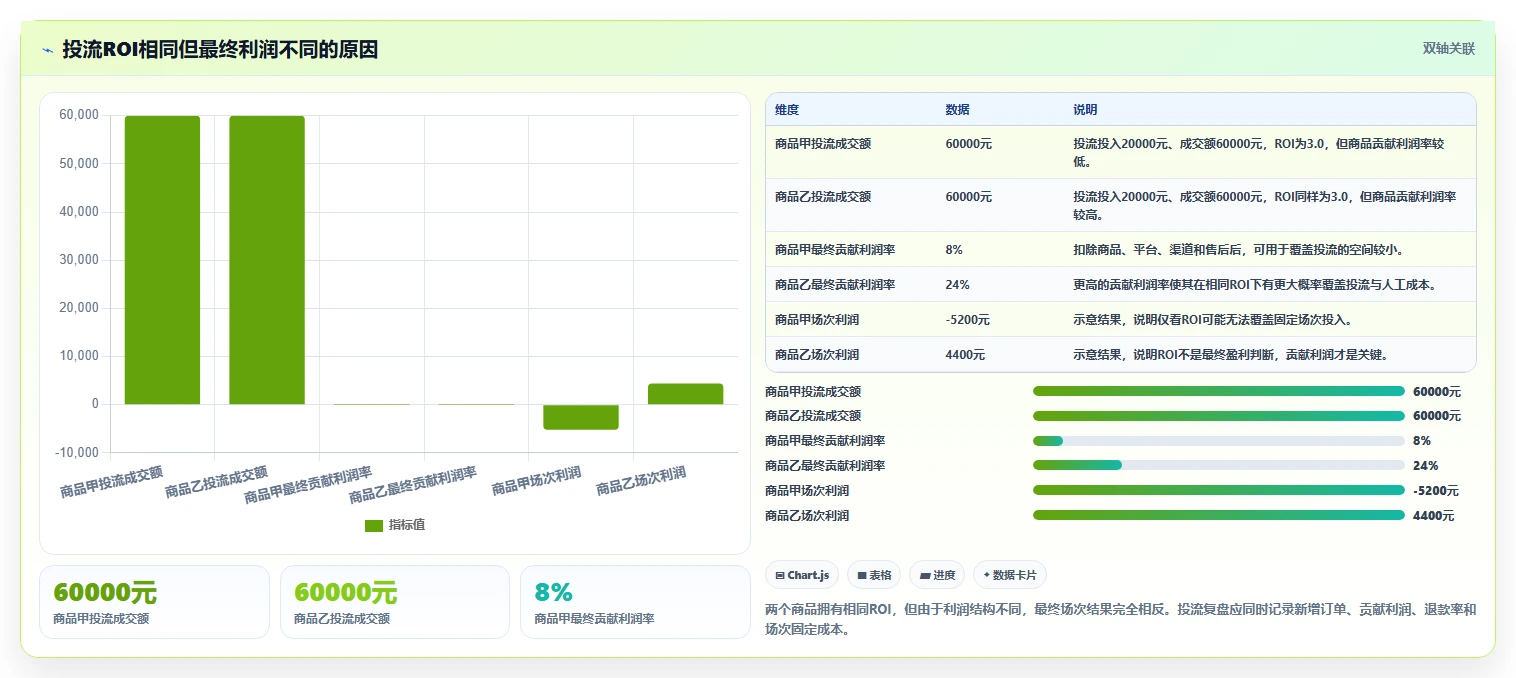Image resolution: width=1516 pixels, height=678 pixels.
Task: Click progress bar for 商品乙投流成交额
Action: [1219, 416]
